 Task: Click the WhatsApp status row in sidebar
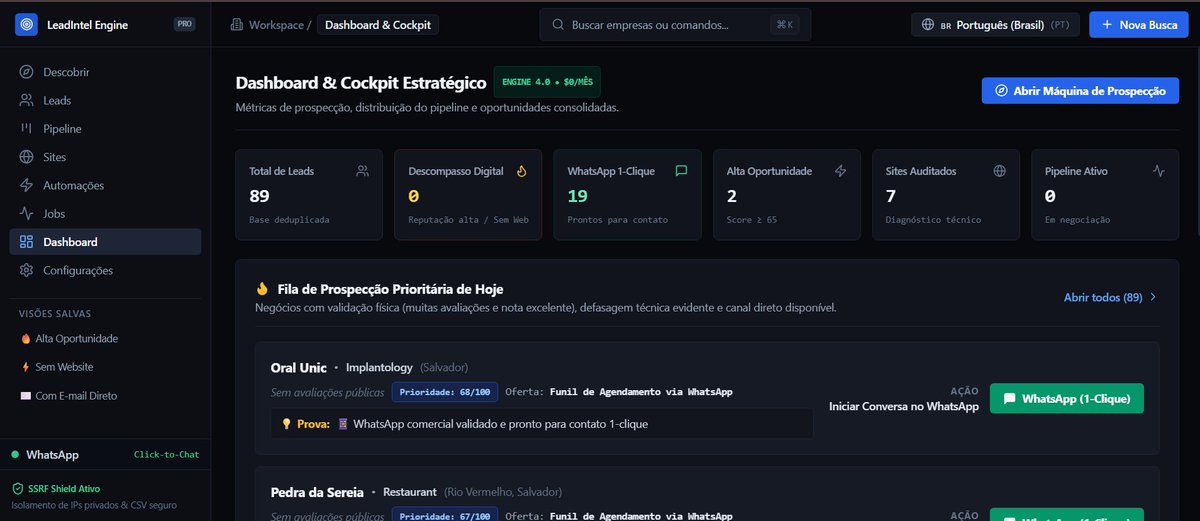click(x=105, y=455)
